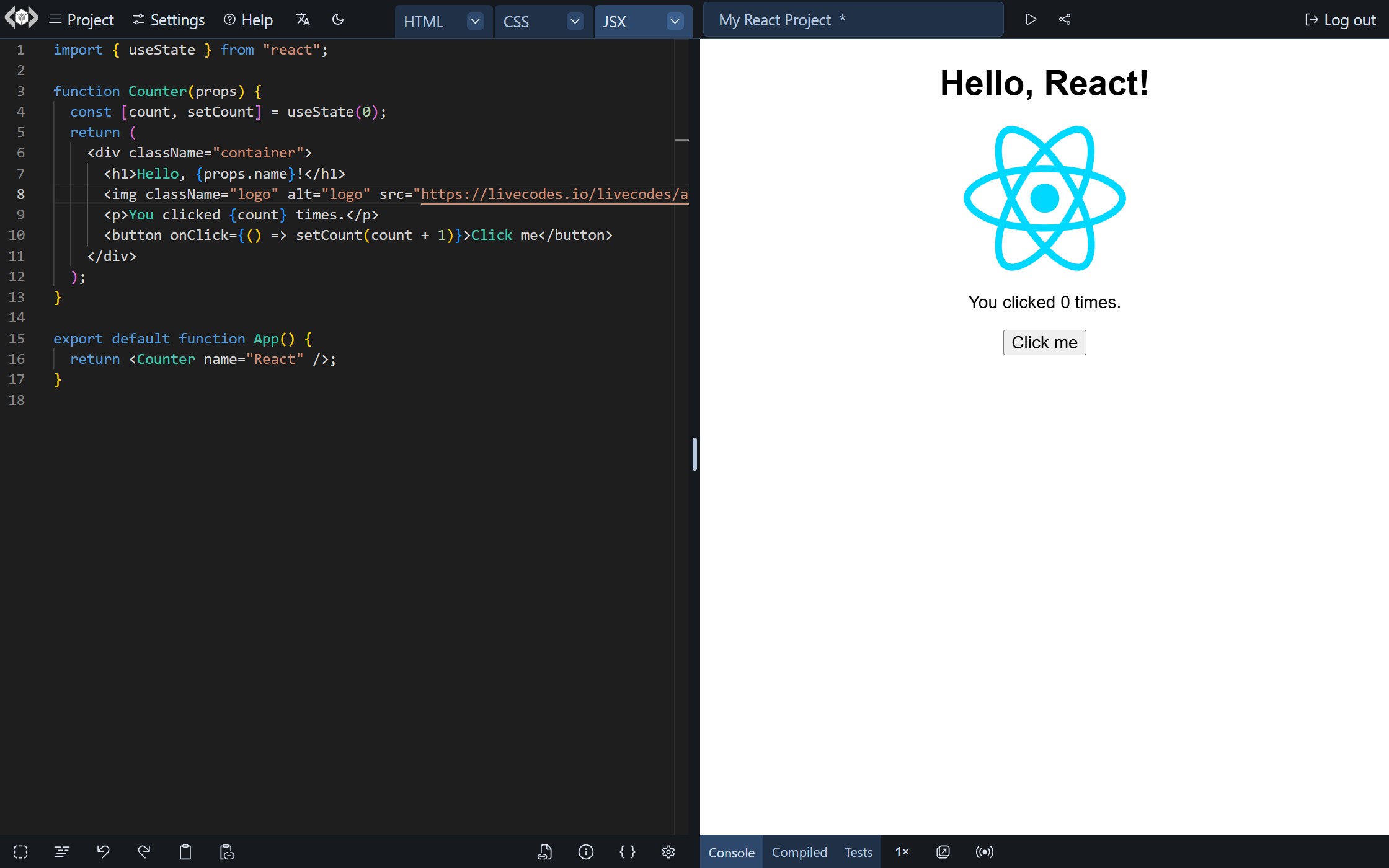Open editor settings via the gear icon
Image resolution: width=1389 pixels, height=868 pixels.
[668, 852]
